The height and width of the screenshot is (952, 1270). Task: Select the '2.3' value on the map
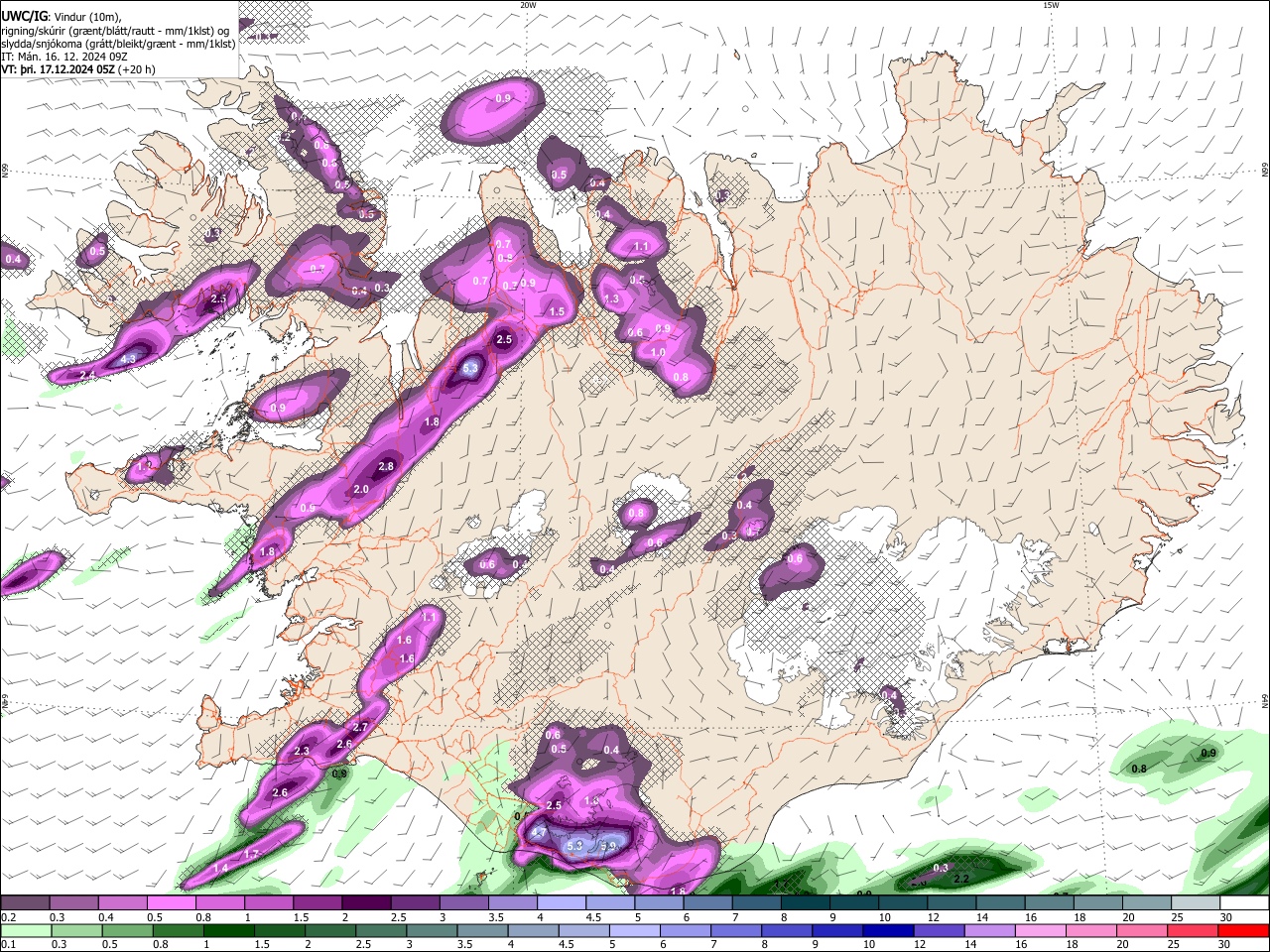click(302, 752)
